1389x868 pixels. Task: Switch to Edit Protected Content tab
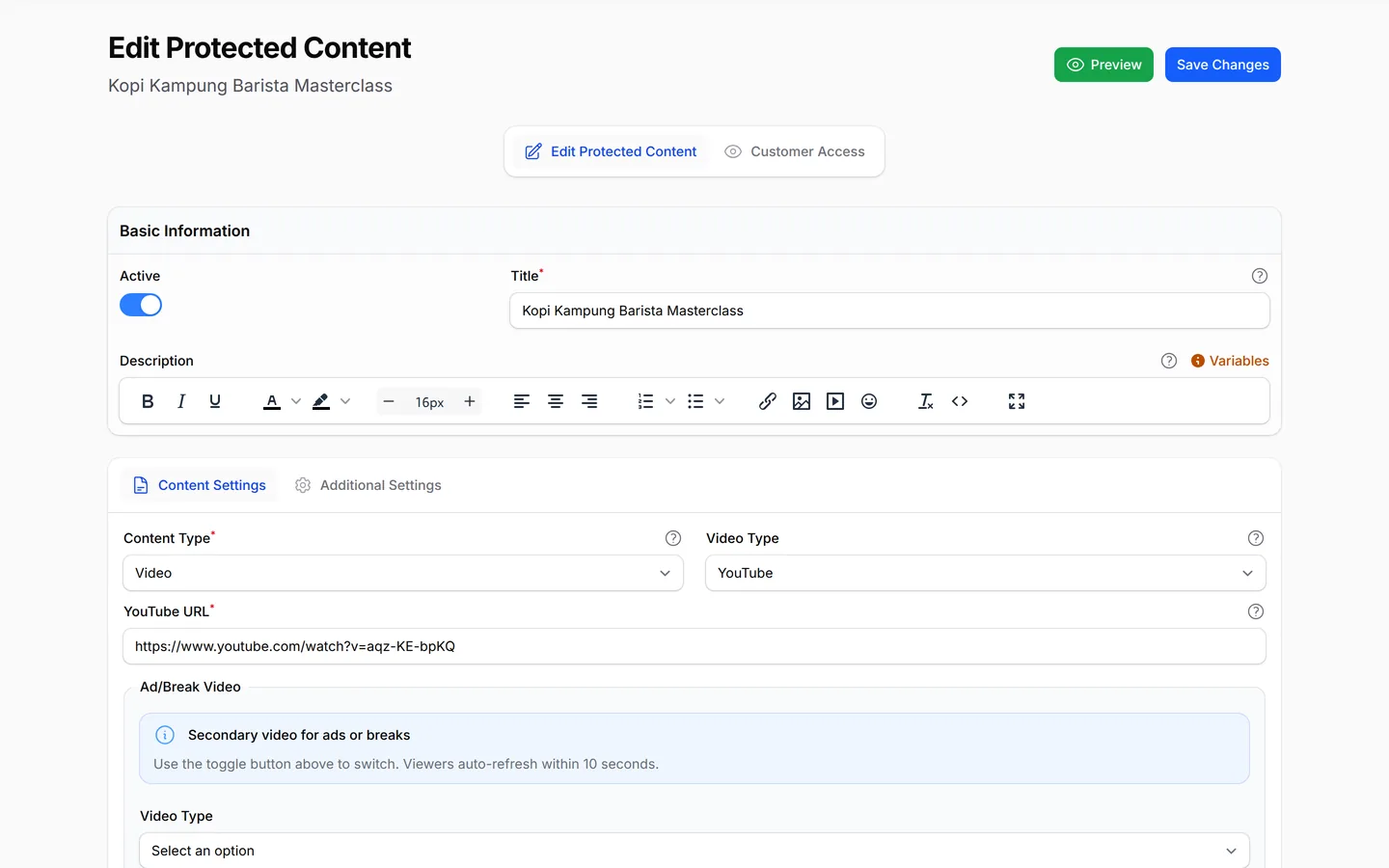611,151
